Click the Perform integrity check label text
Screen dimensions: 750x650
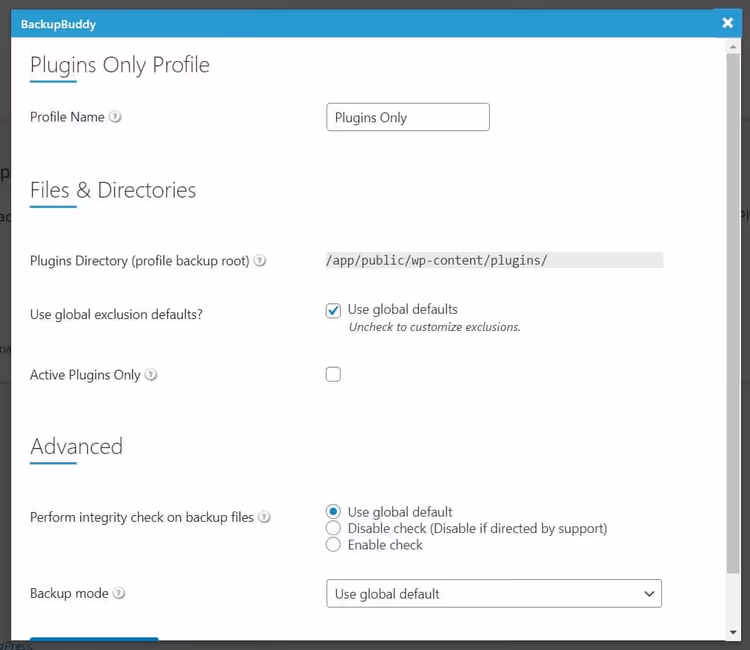coord(142,517)
